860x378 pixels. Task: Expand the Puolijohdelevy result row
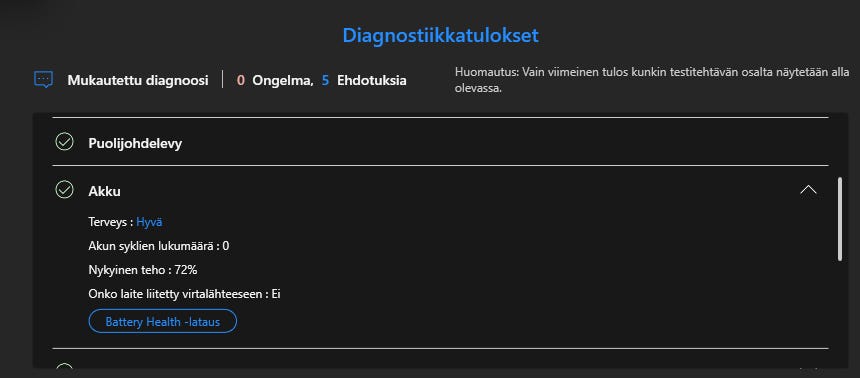(440, 143)
